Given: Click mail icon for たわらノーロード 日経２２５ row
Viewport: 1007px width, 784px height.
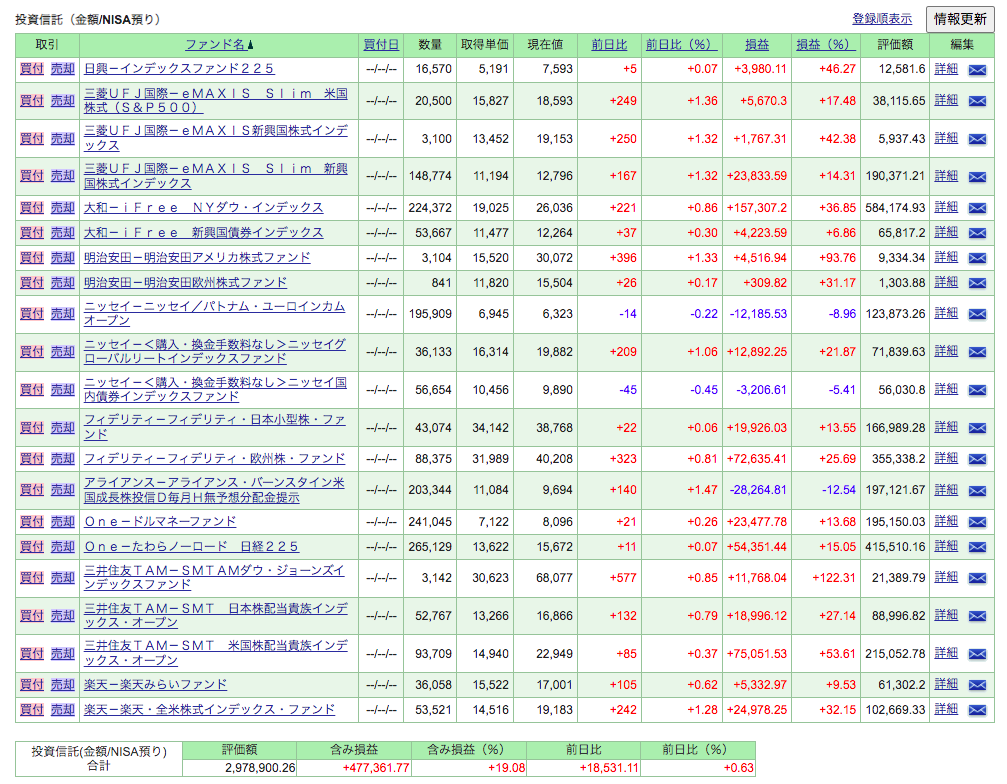Looking at the screenshot, I should [977, 547].
